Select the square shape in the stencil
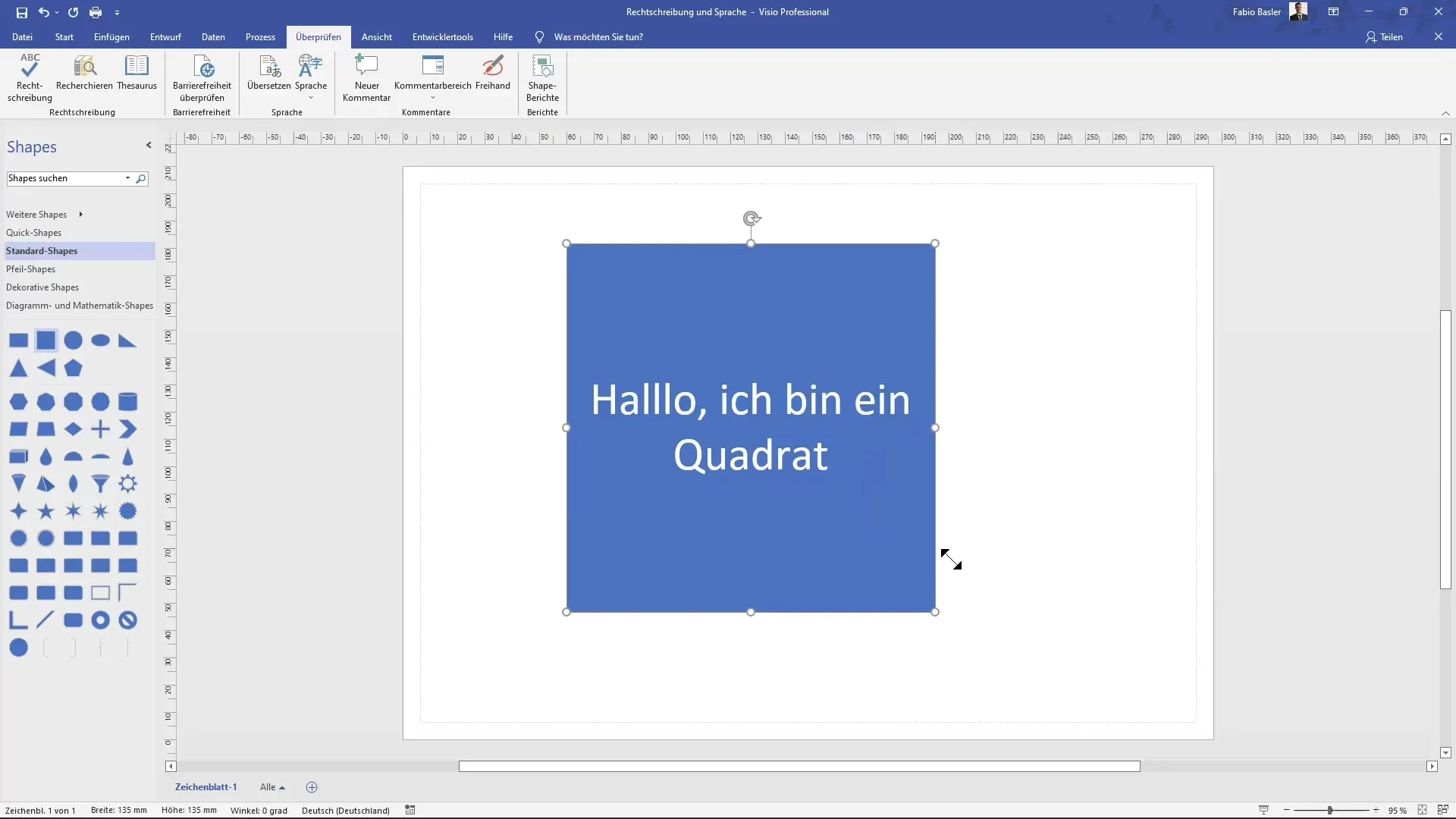 click(46, 340)
